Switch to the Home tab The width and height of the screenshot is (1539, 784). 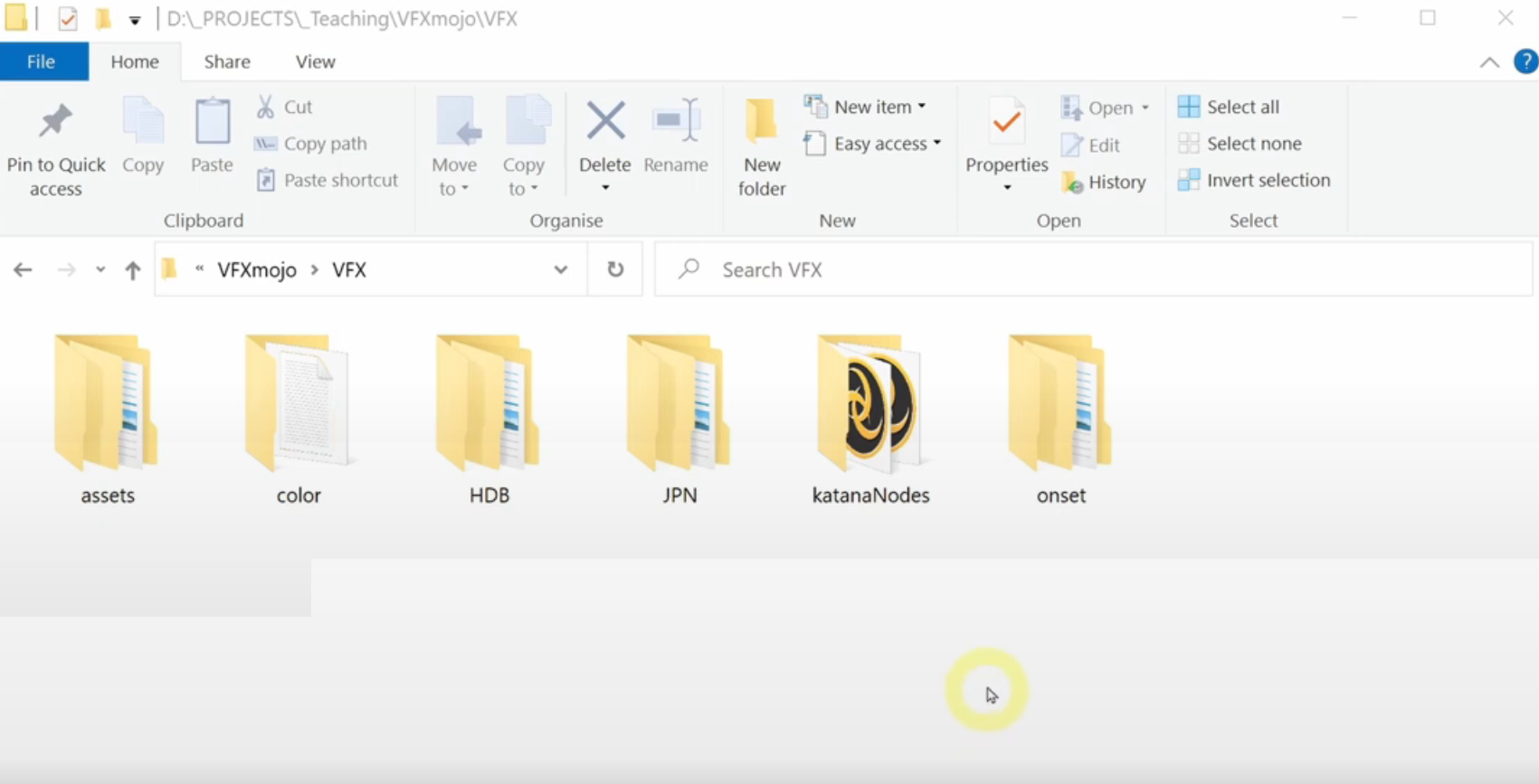click(135, 61)
